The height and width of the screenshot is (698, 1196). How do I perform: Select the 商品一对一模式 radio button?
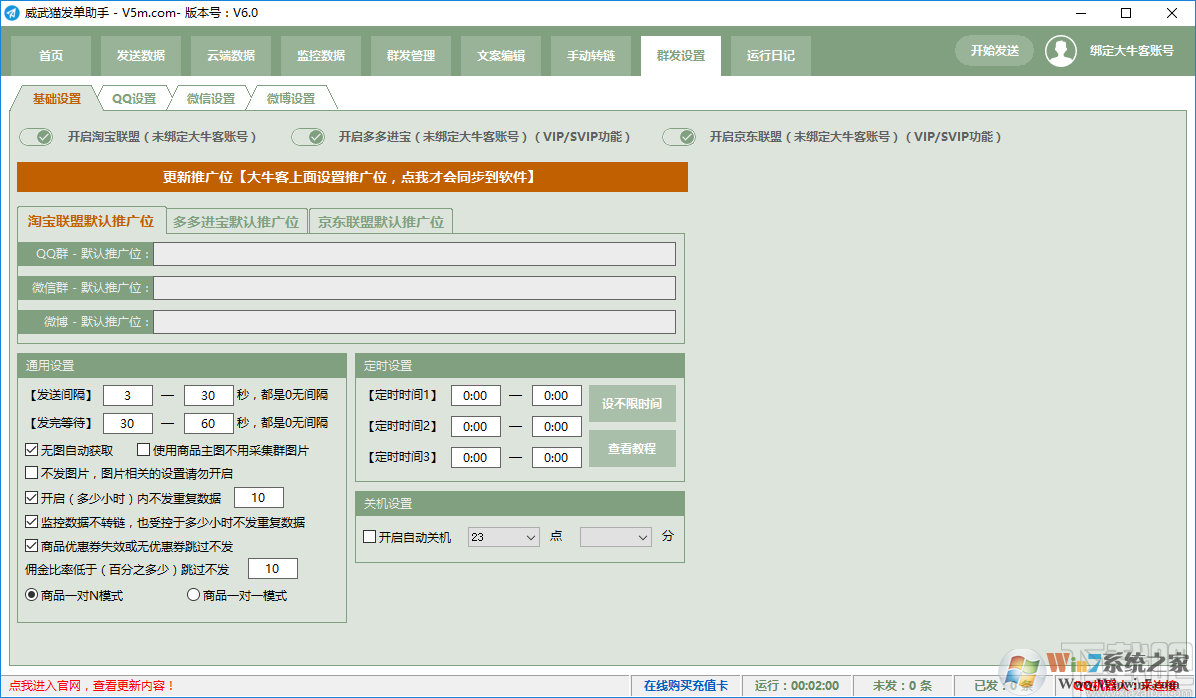[192, 594]
